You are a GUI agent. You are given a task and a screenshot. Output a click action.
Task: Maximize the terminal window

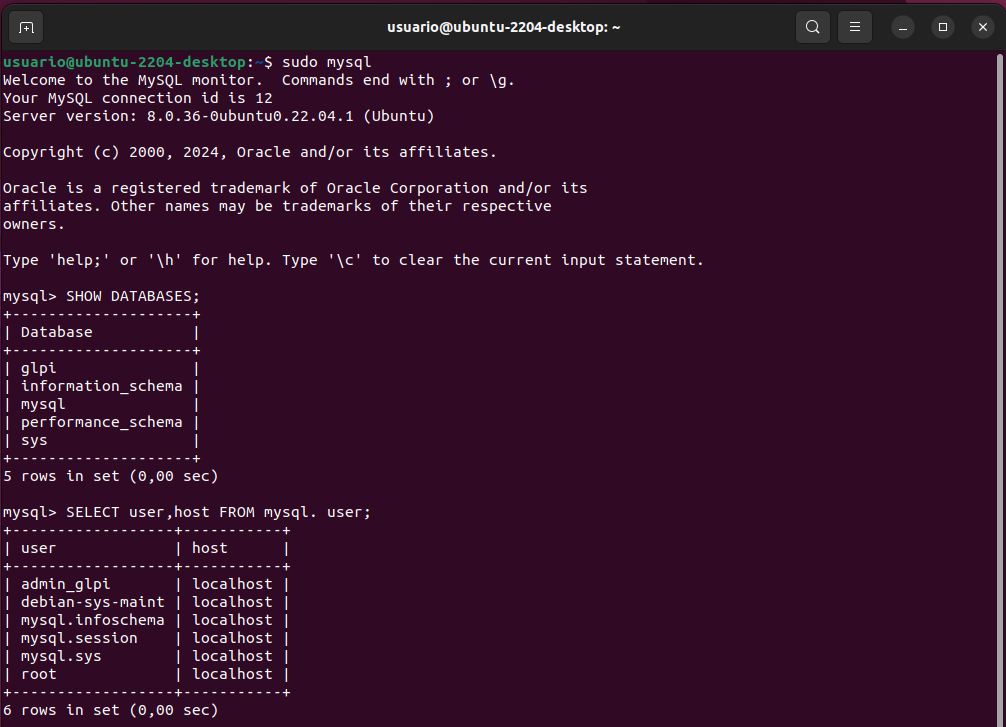coord(941,27)
